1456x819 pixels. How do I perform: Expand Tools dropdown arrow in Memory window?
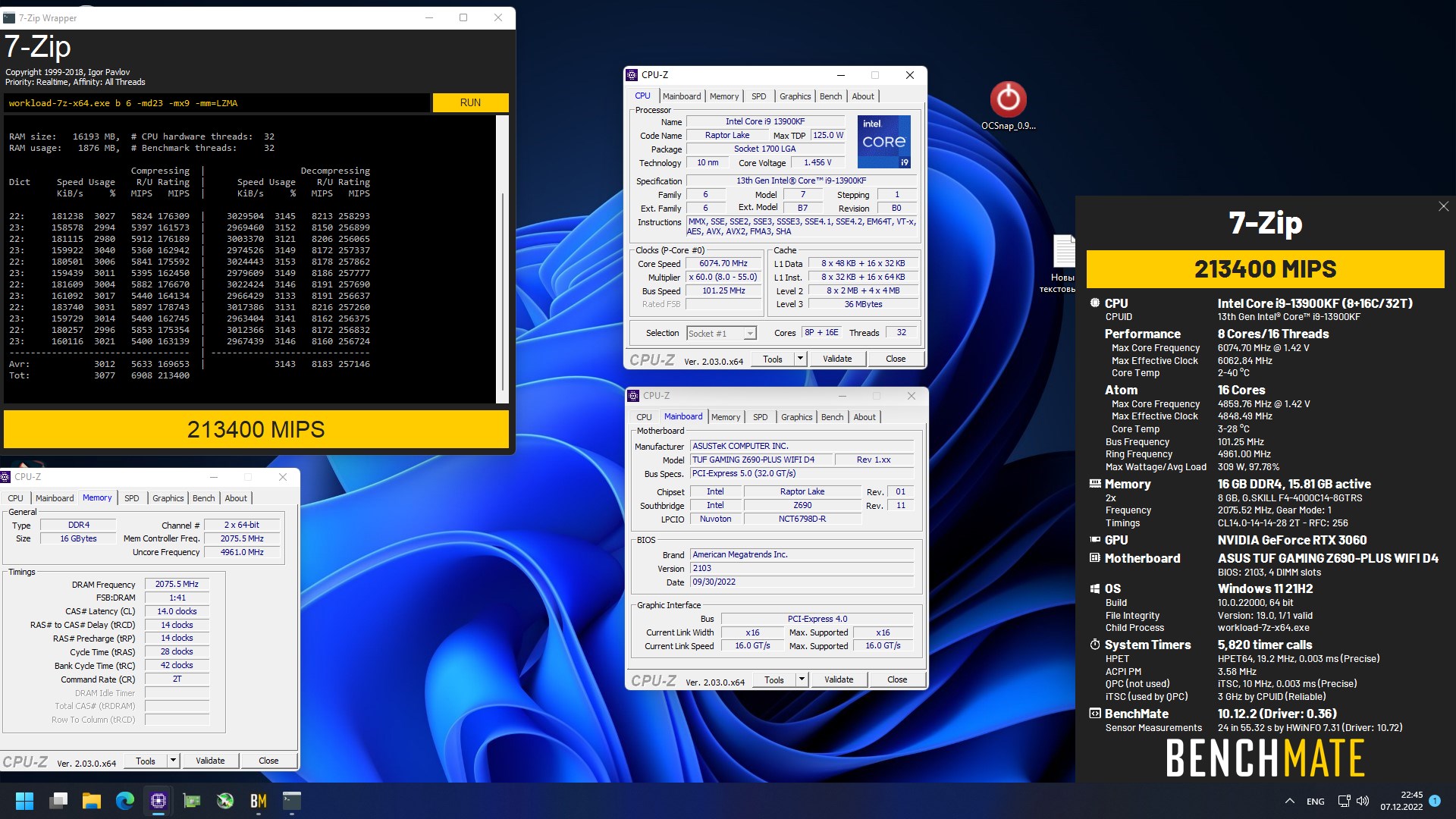[173, 761]
